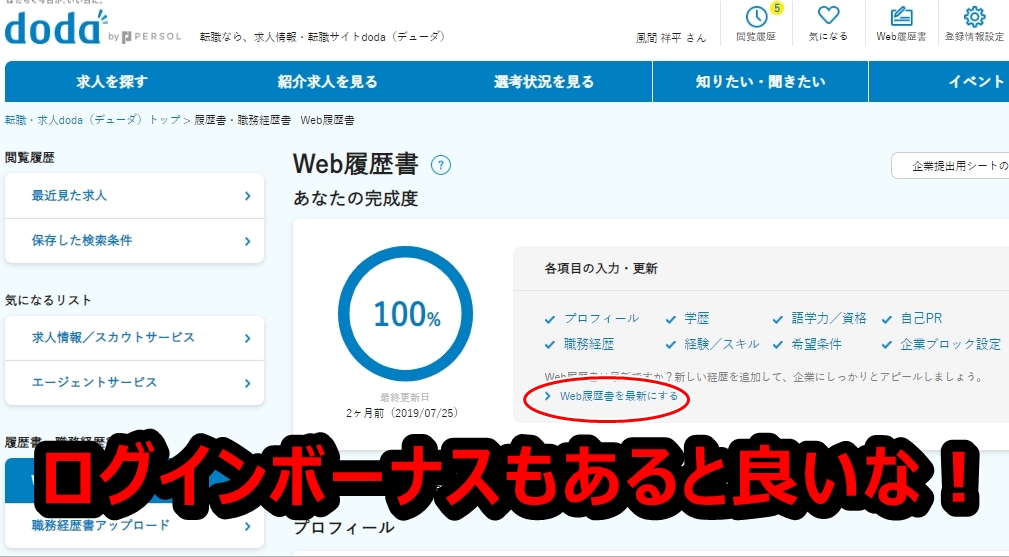This screenshot has height=557, width=1009.
Task: Open 最近見た求人 in sidebar
Action: coord(134,196)
